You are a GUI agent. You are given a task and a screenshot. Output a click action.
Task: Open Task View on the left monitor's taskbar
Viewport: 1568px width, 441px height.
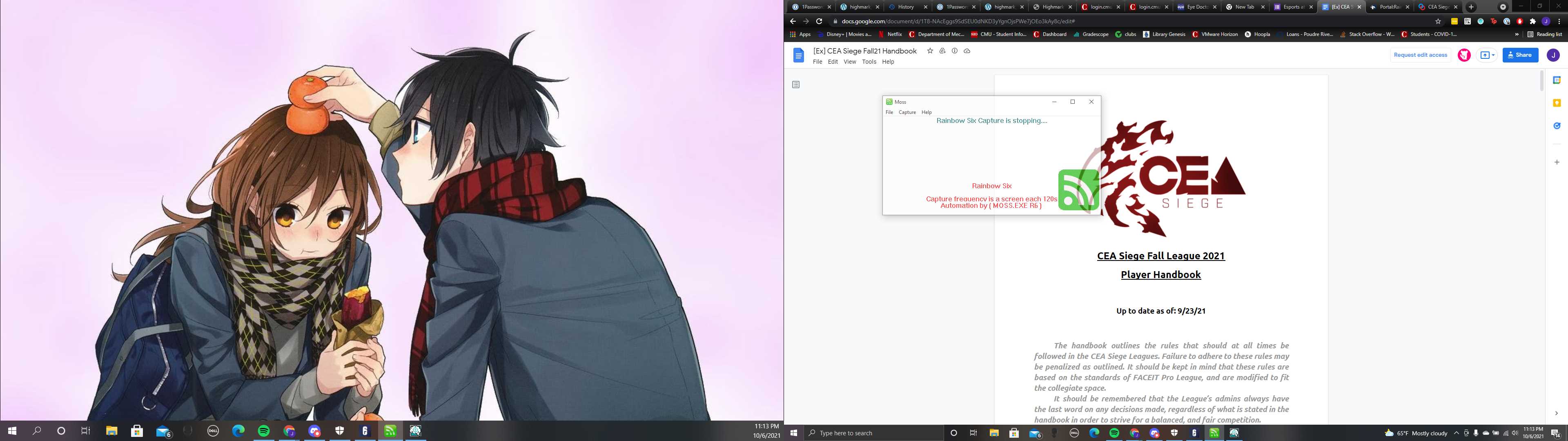tap(85, 431)
